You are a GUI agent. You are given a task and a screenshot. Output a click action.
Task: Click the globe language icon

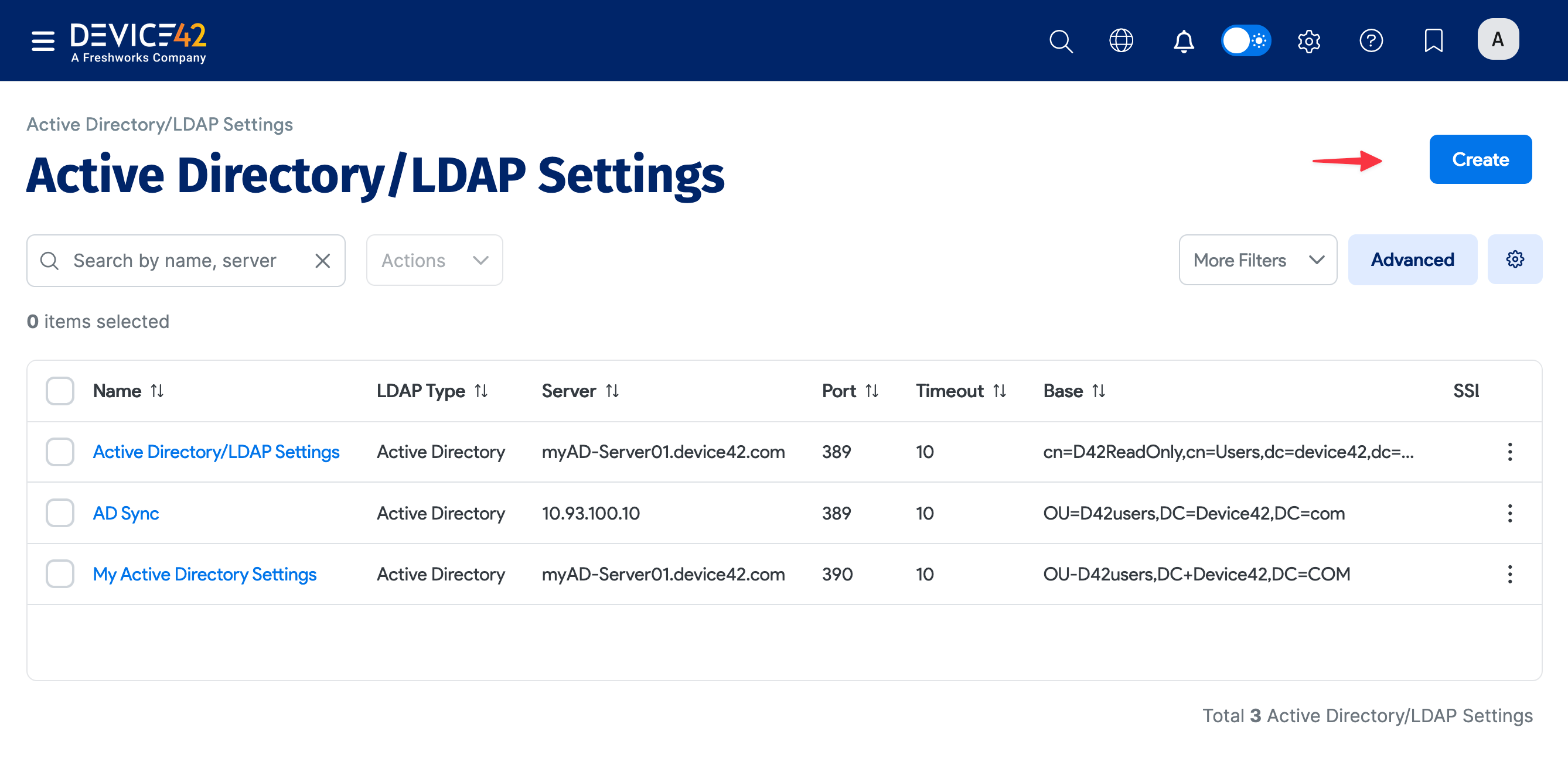point(1120,41)
